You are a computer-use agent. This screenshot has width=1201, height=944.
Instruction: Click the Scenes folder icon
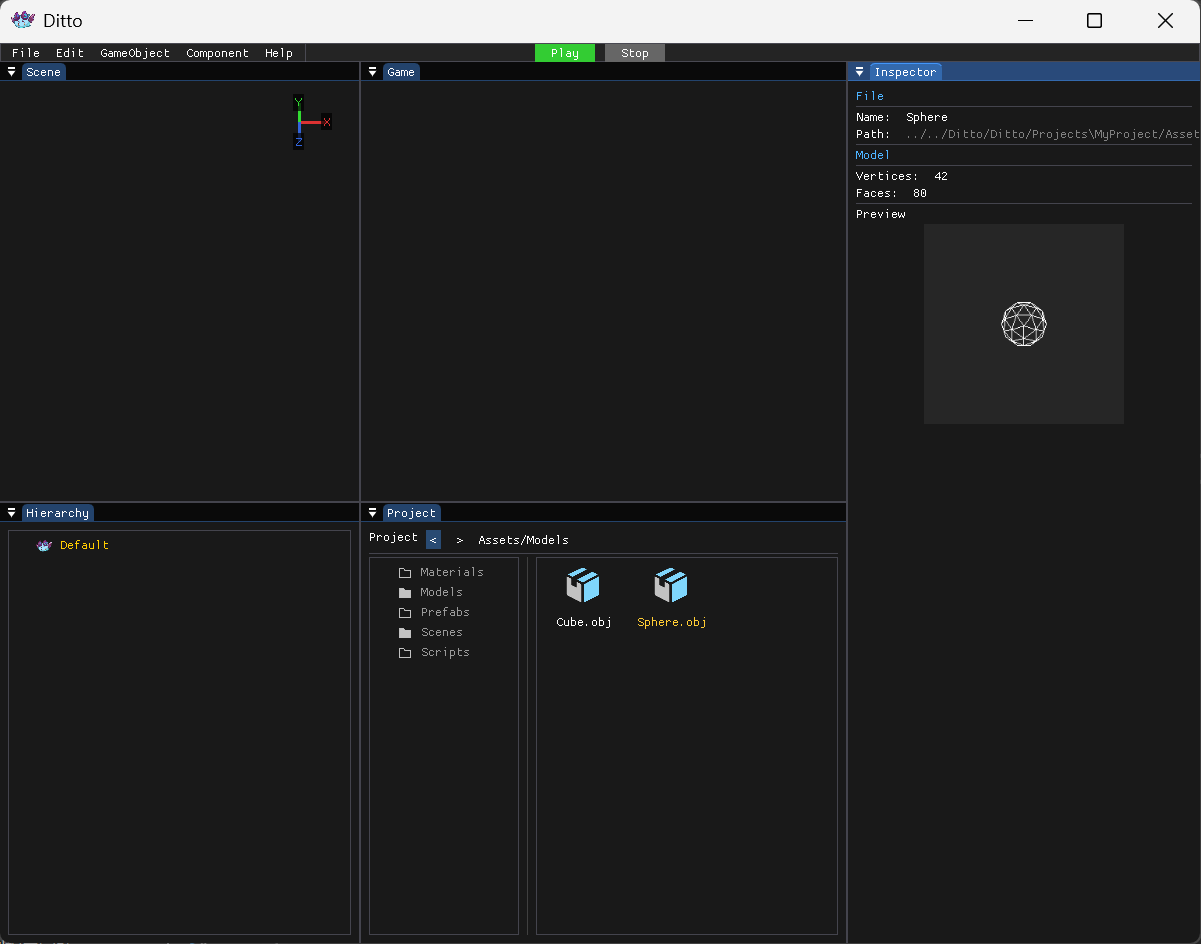[x=405, y=633]
